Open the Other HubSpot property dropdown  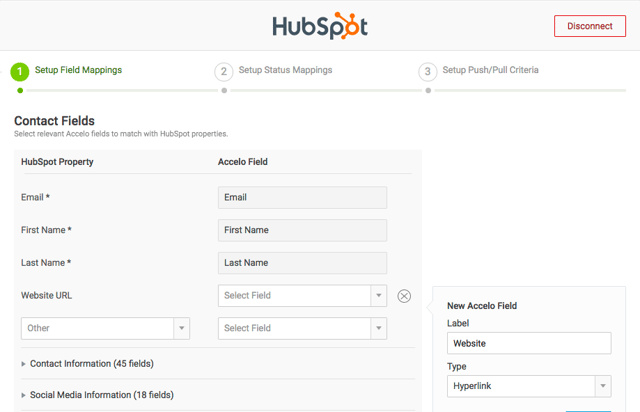pos(105,328)
